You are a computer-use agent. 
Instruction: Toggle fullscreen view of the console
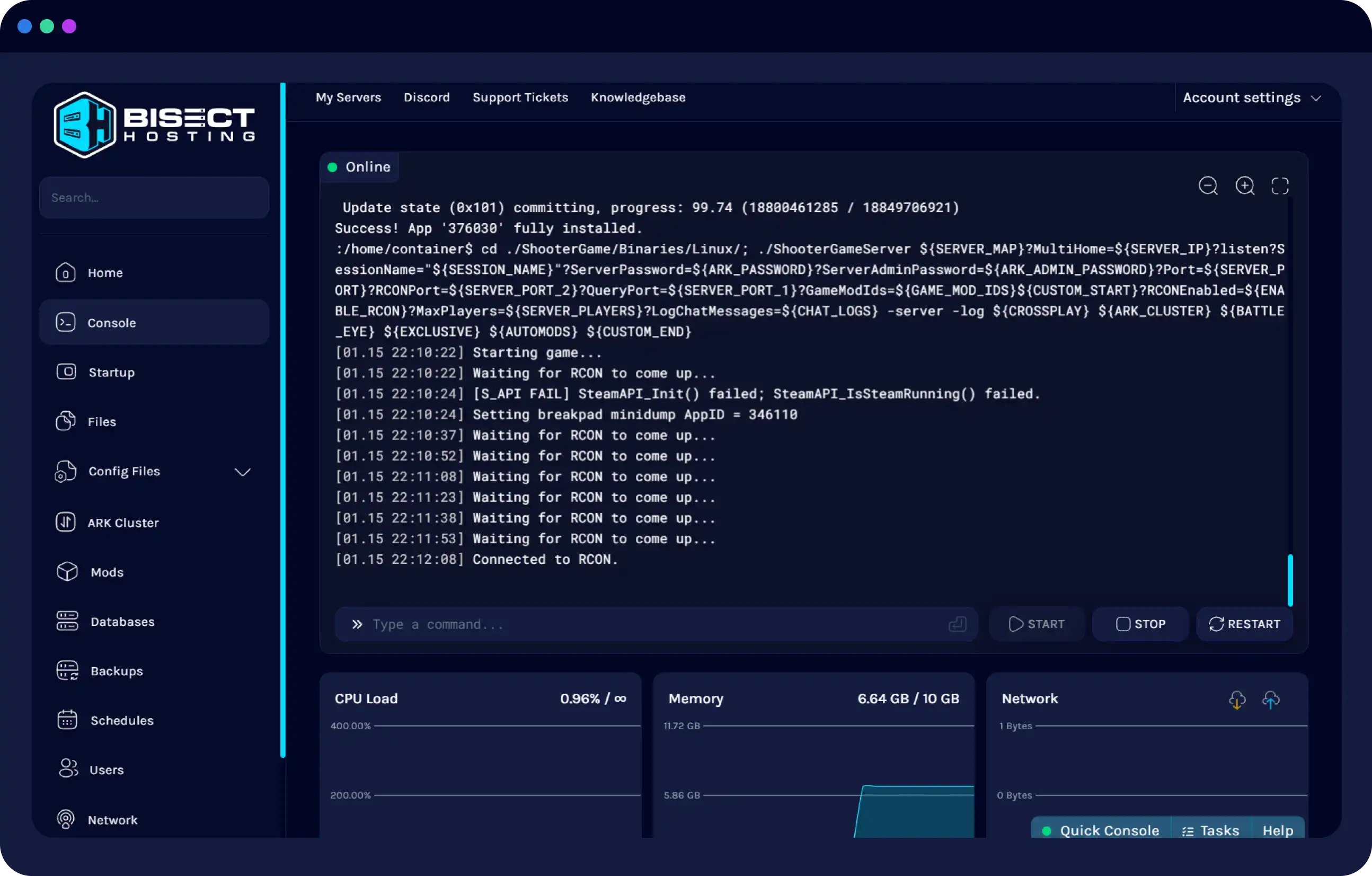point(1281,186)
